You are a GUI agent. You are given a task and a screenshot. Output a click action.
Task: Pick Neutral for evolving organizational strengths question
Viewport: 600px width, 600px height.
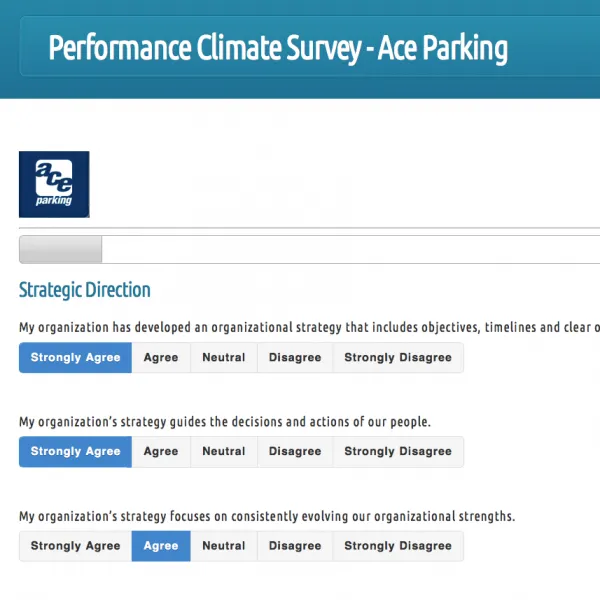224,546
